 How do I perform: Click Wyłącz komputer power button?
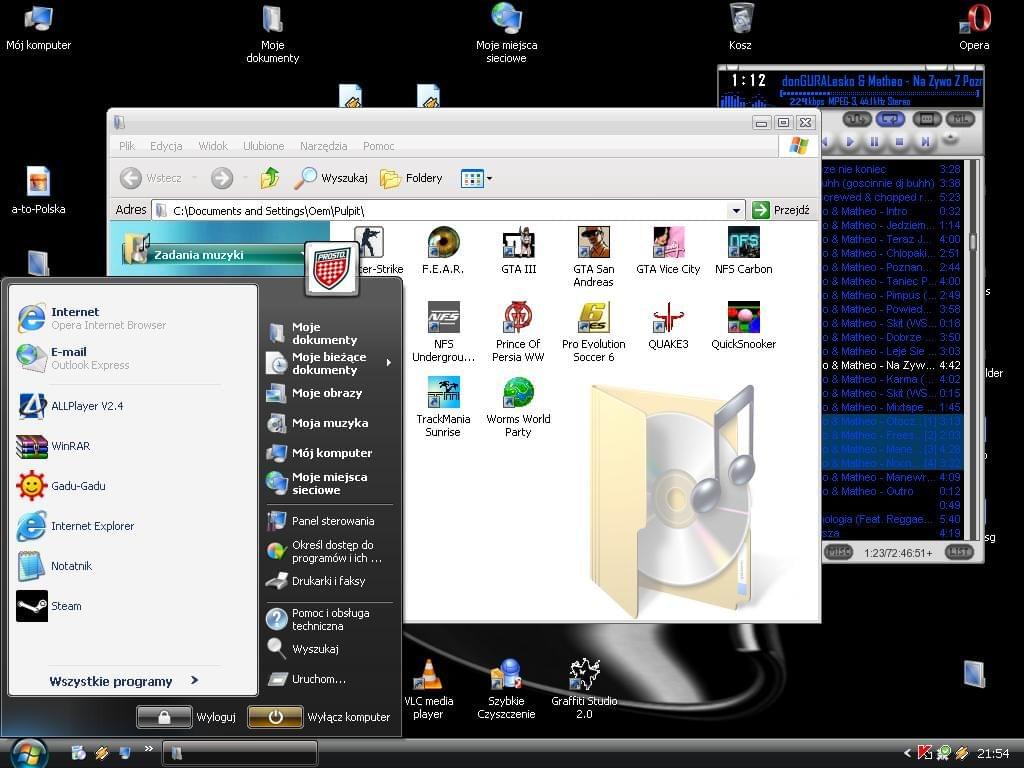319,716
